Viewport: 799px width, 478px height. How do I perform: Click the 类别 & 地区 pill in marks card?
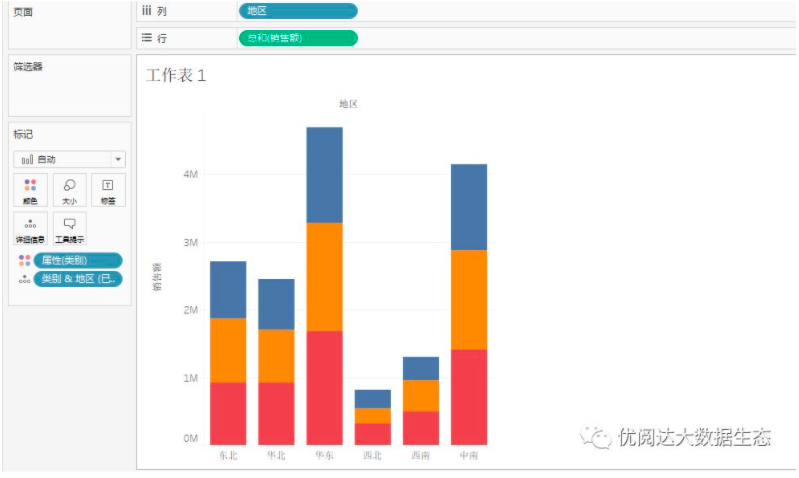[77, 280]
